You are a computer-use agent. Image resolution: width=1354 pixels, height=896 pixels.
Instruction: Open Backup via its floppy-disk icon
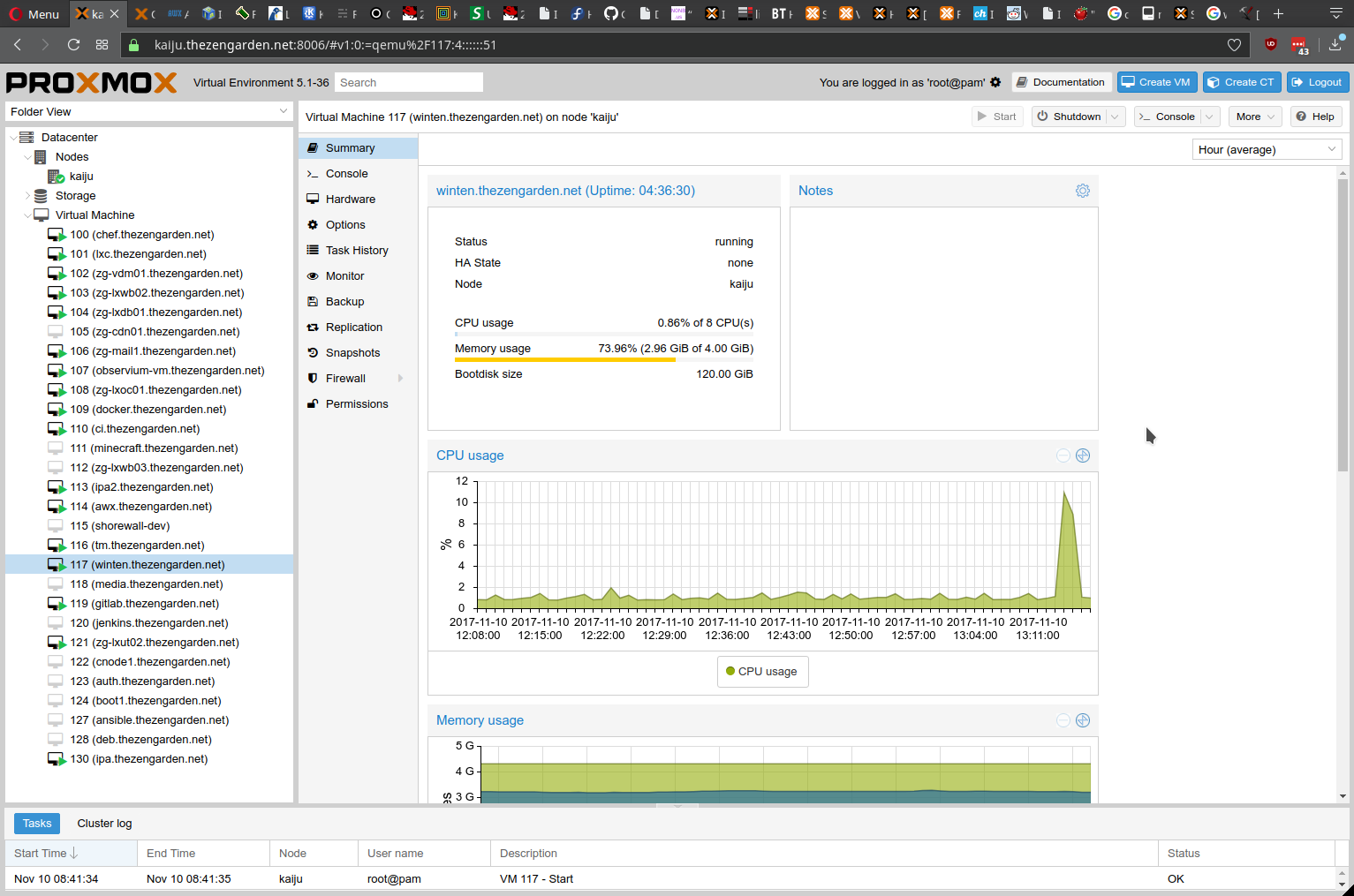(313, 302)
